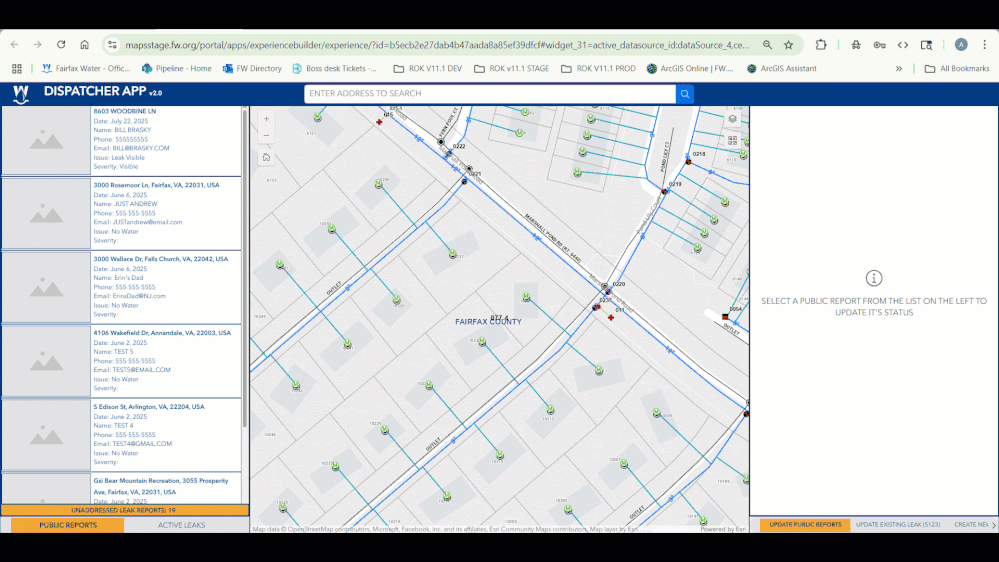Viewport: 999px width, 562px height.
Task: Open the FW Directory bookmark
Action: click(x=252, y=68)
